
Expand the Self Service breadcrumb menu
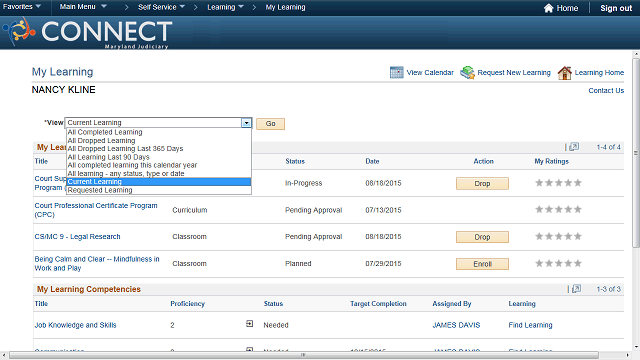point(161,7)
